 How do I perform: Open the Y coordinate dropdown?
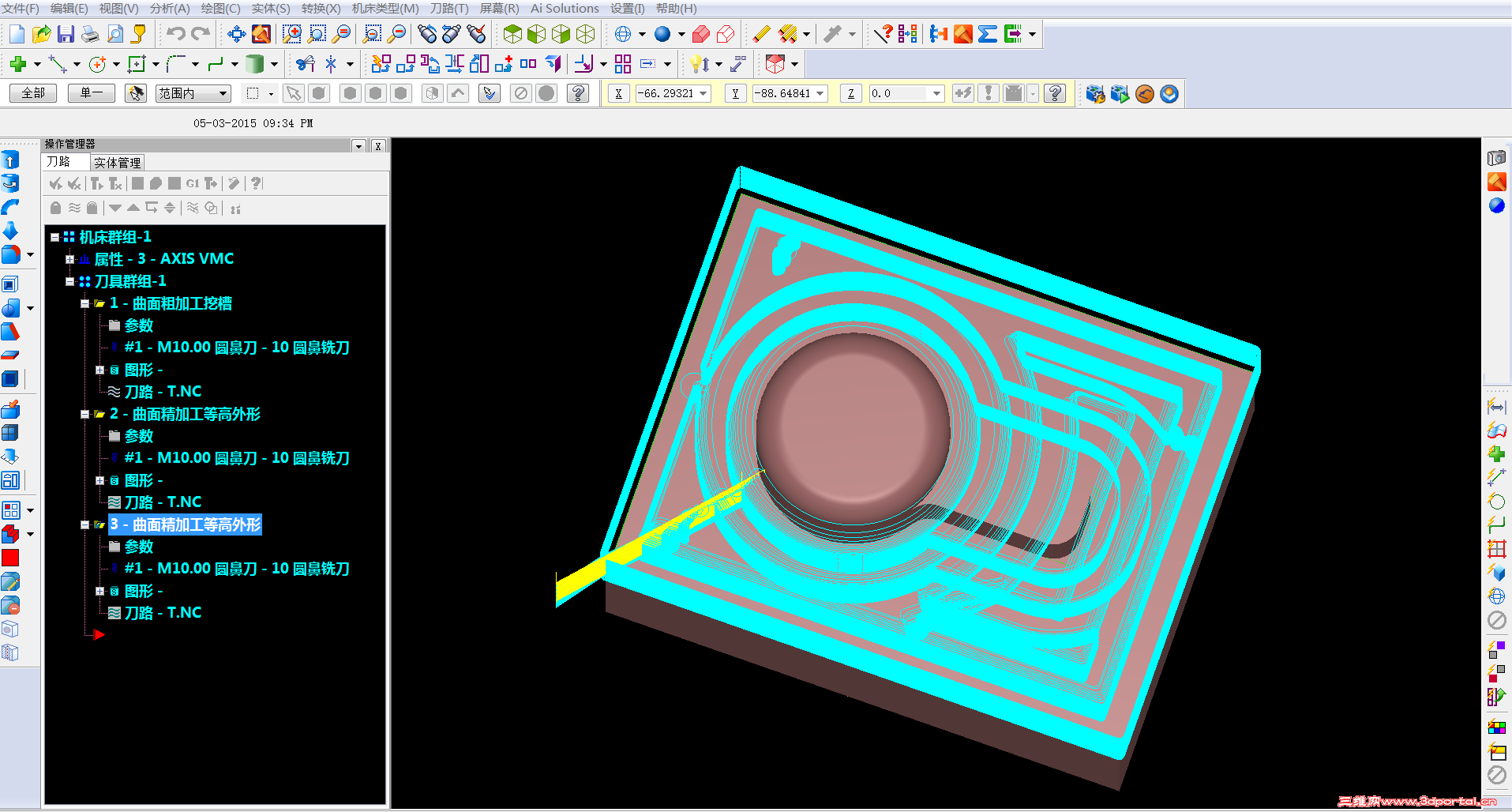[x=820, y=93]
